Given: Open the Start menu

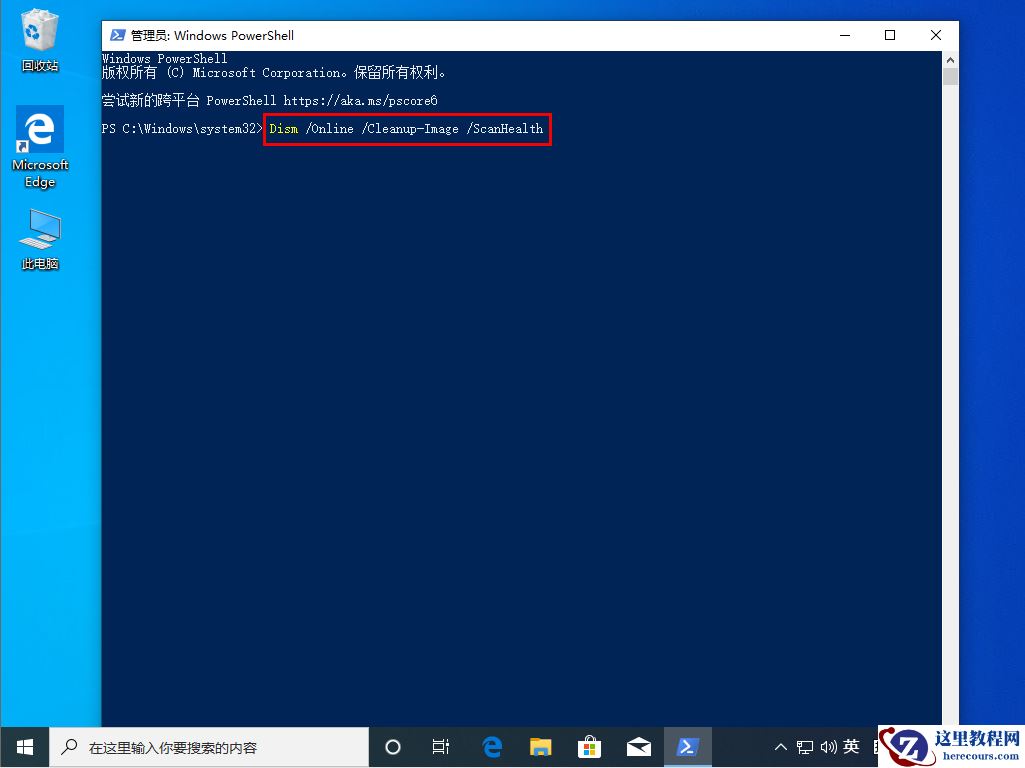Looking at the screenshot, I should [24, 747].
